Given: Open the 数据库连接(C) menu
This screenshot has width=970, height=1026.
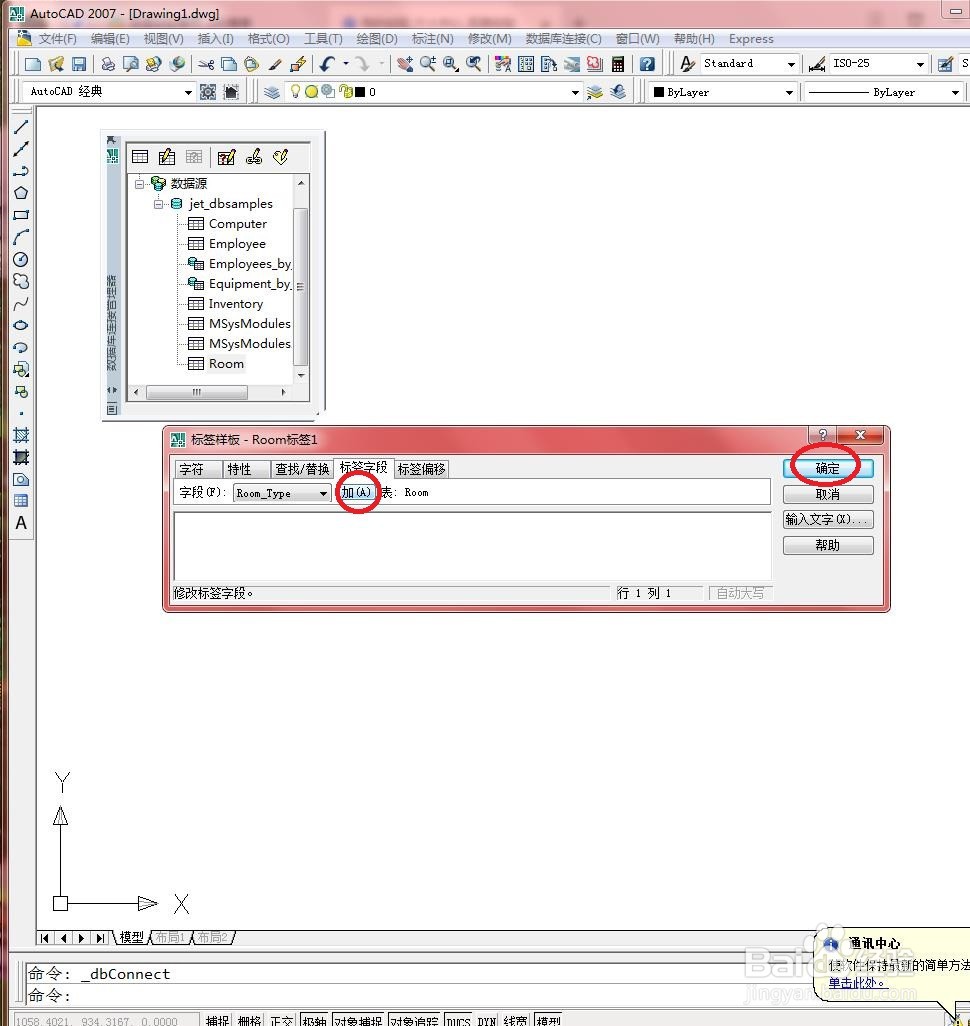Looking at the screenshot, I should (564, 39).
